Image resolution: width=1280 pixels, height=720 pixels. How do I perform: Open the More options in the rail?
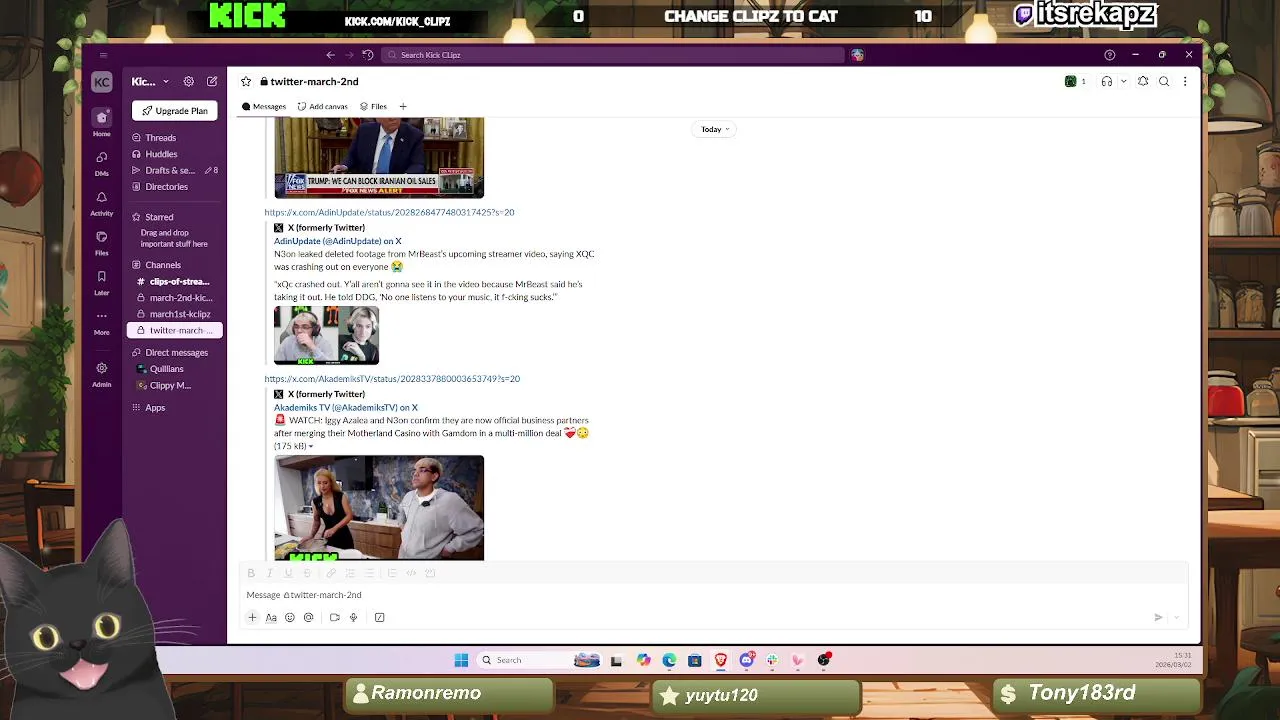pos(101,321)
